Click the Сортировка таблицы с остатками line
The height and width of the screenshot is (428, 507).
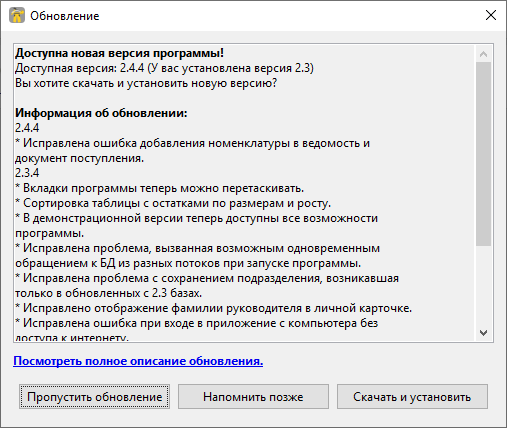point(173,203)
